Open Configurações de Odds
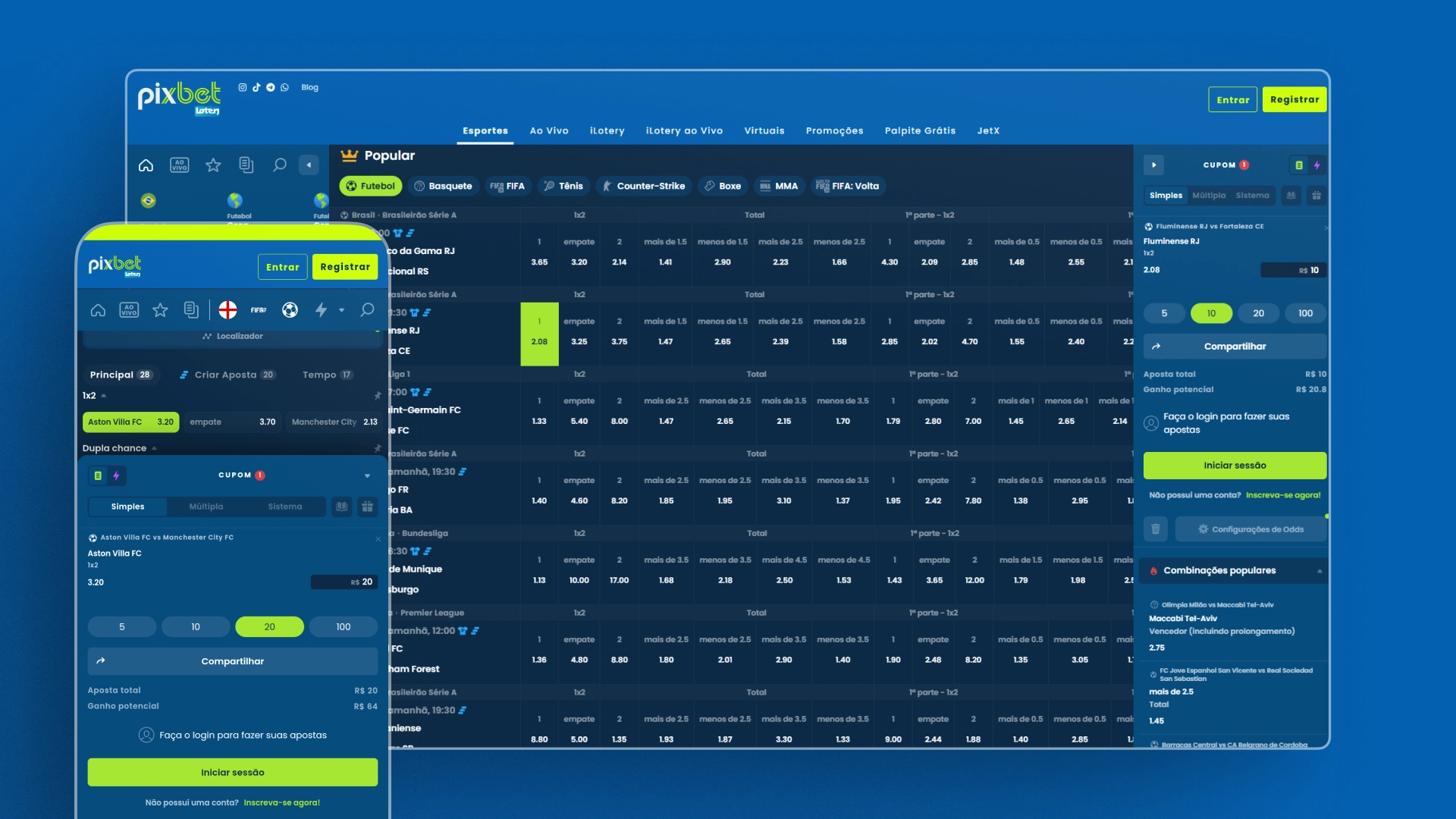The height and width of the screenshot is (819, 1456). pos(1250,529)
